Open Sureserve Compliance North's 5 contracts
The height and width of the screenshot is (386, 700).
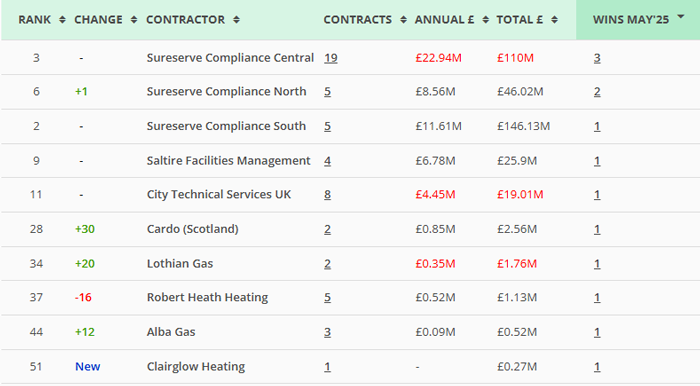pyautogui.click(x=328, y=92)
